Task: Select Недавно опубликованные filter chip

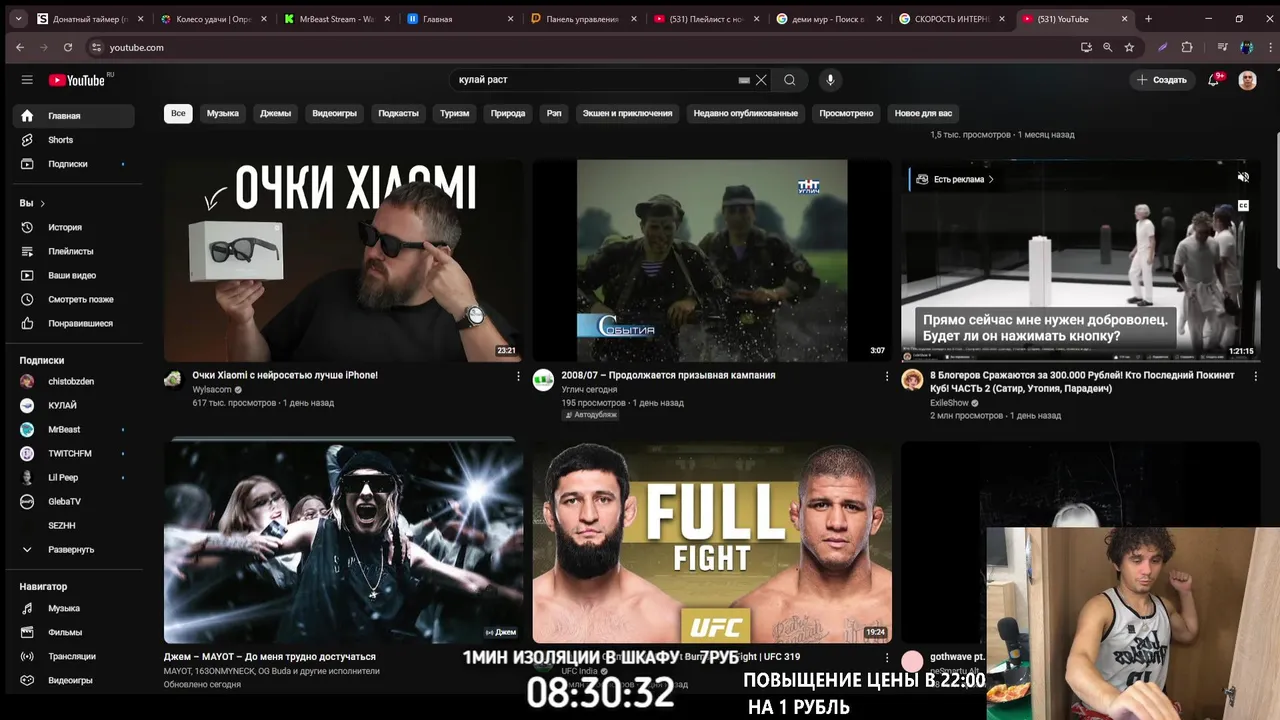Action: click(x=746, y=113)
